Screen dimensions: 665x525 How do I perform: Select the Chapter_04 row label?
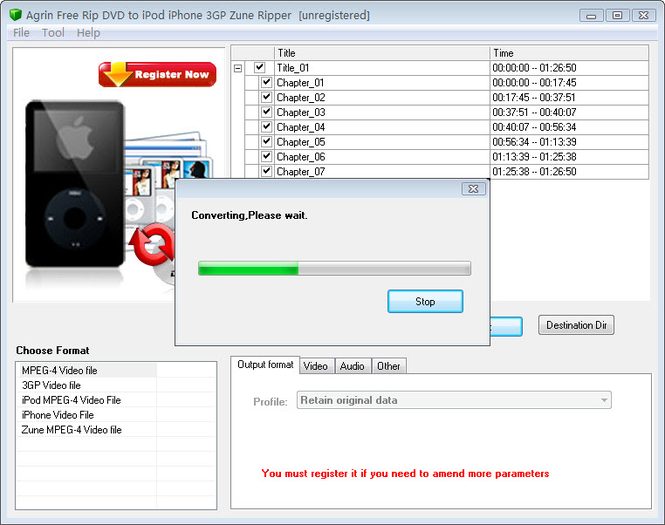[x=301, y=127]
